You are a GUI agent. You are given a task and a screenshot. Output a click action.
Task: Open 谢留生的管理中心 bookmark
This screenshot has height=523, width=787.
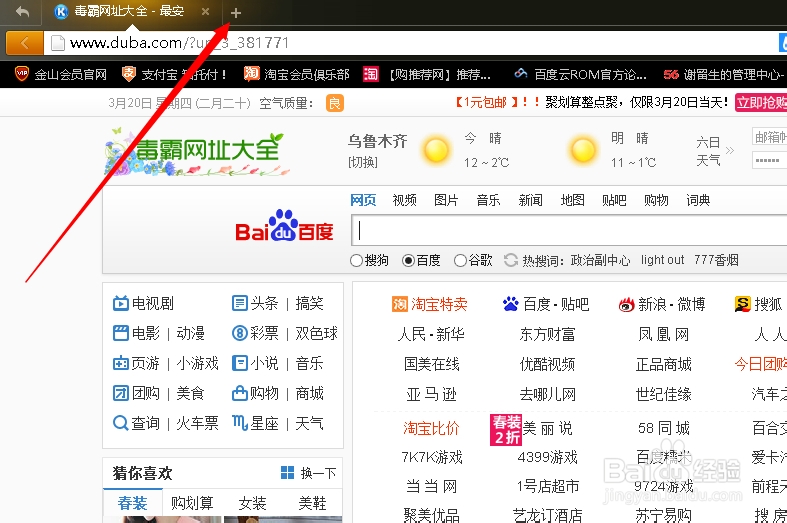coord(724,75)
